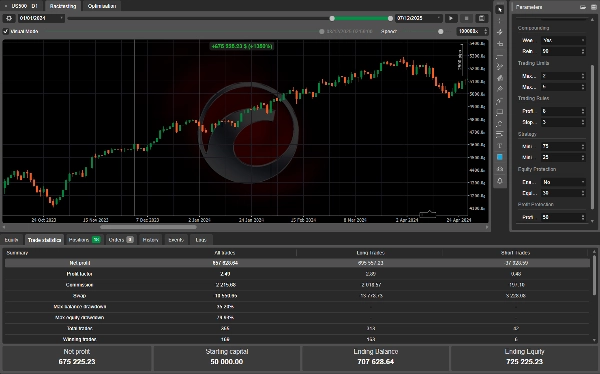This screenshot has height=374, width=600.
Task: Pick the equidistant channel tool
Action: (500, 78)
